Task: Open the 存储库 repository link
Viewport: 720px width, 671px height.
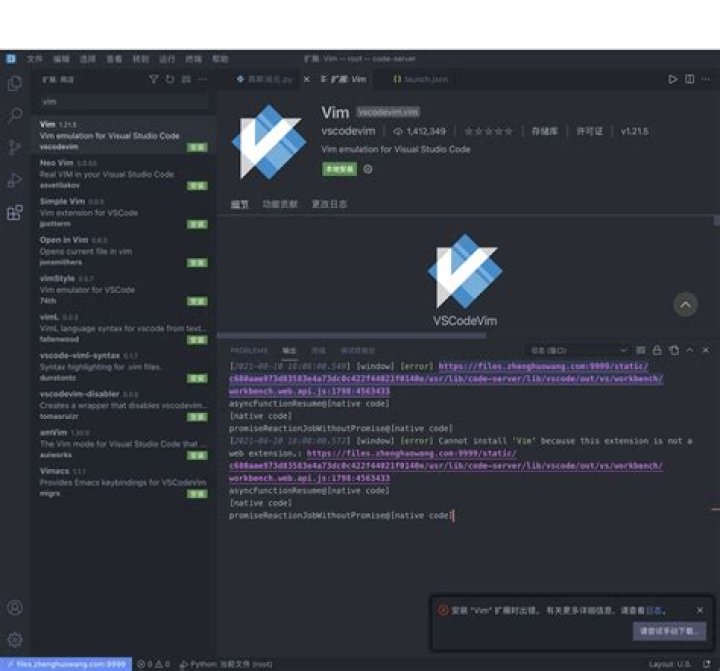Action: coord(545,131)
